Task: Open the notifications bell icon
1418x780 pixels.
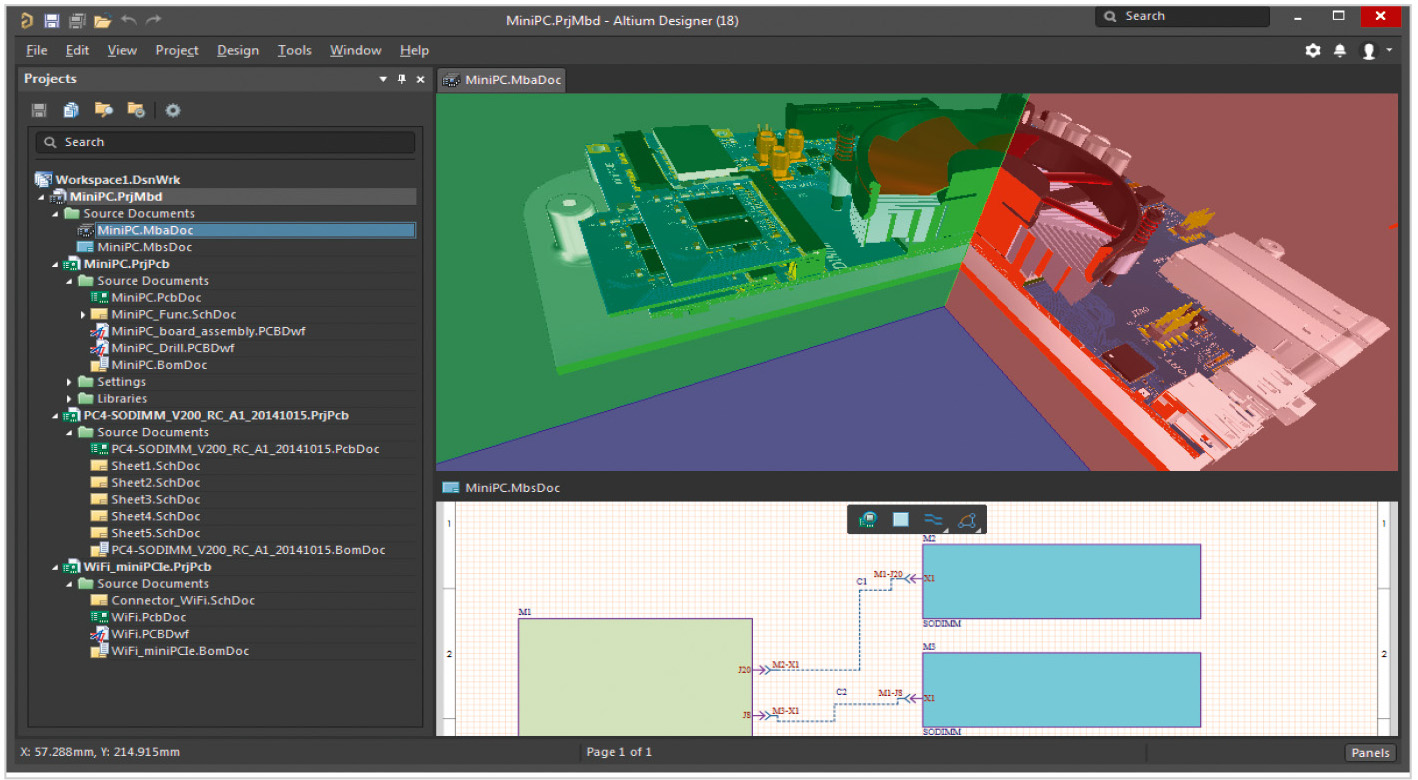Action: 1340,50
